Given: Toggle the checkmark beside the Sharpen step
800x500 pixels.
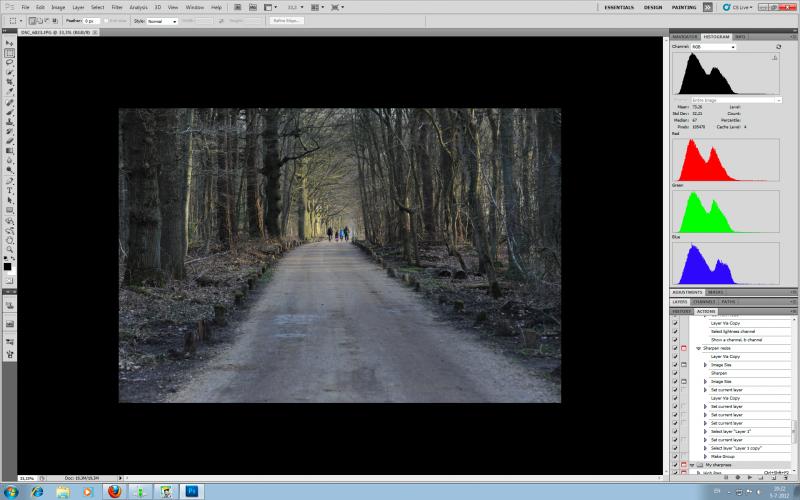Looking at the screenshot, I should click(675, 373).
